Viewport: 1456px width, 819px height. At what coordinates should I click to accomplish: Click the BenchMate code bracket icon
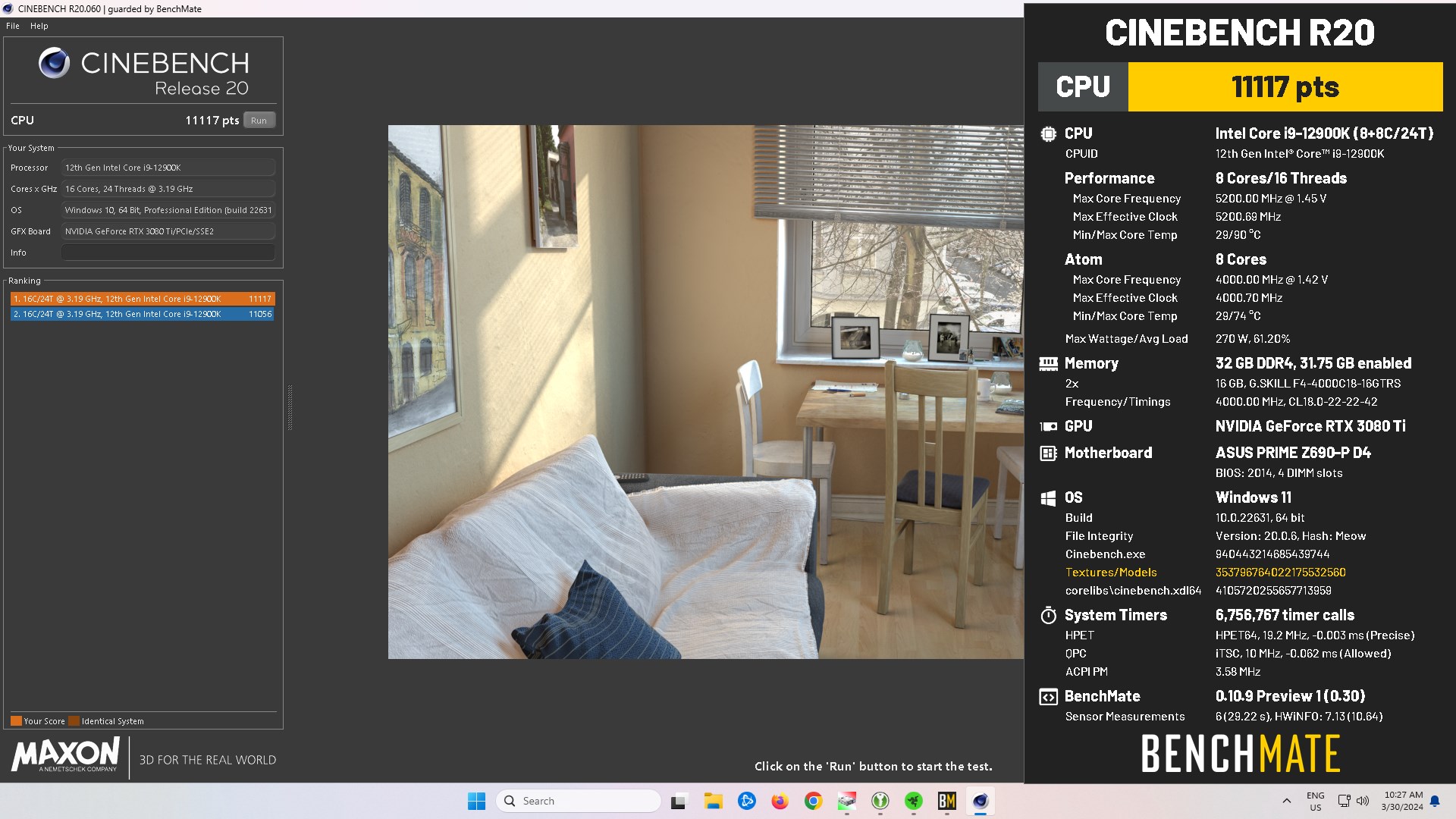tap(1048, 697)
